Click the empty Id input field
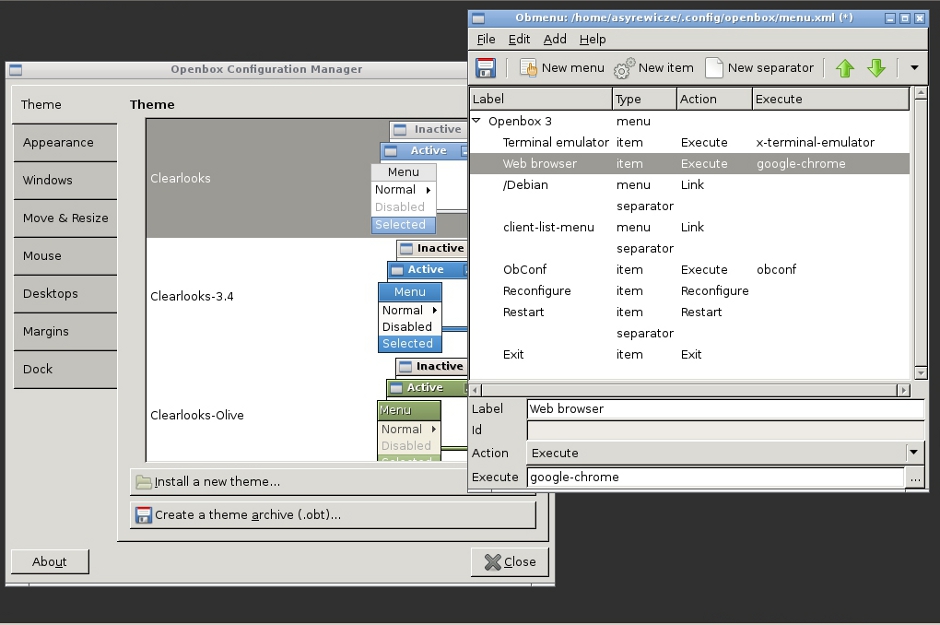940x625 pixels. (725, 430)
